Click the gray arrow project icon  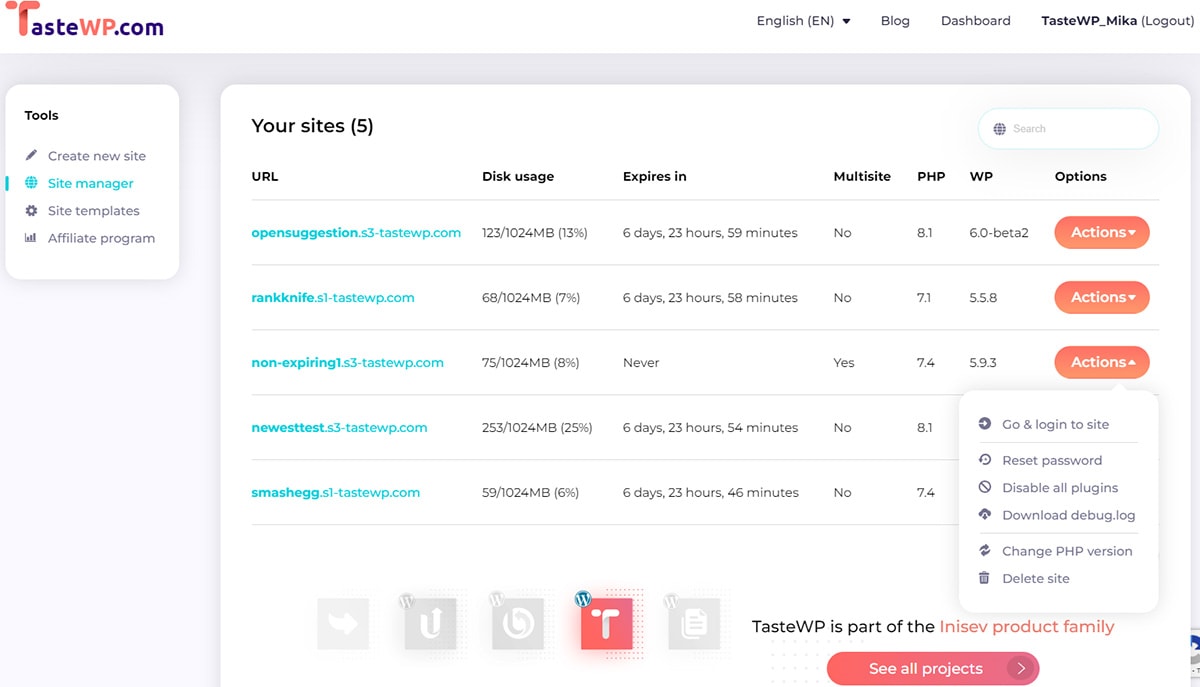coord(343,624)
